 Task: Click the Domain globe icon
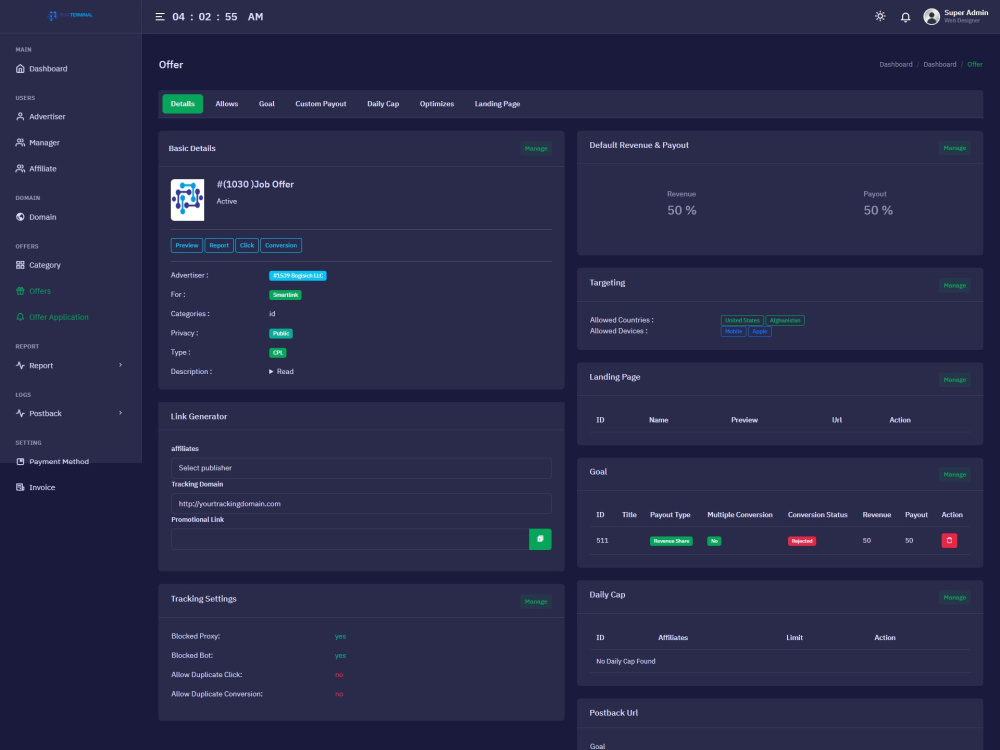pos(20,217)
